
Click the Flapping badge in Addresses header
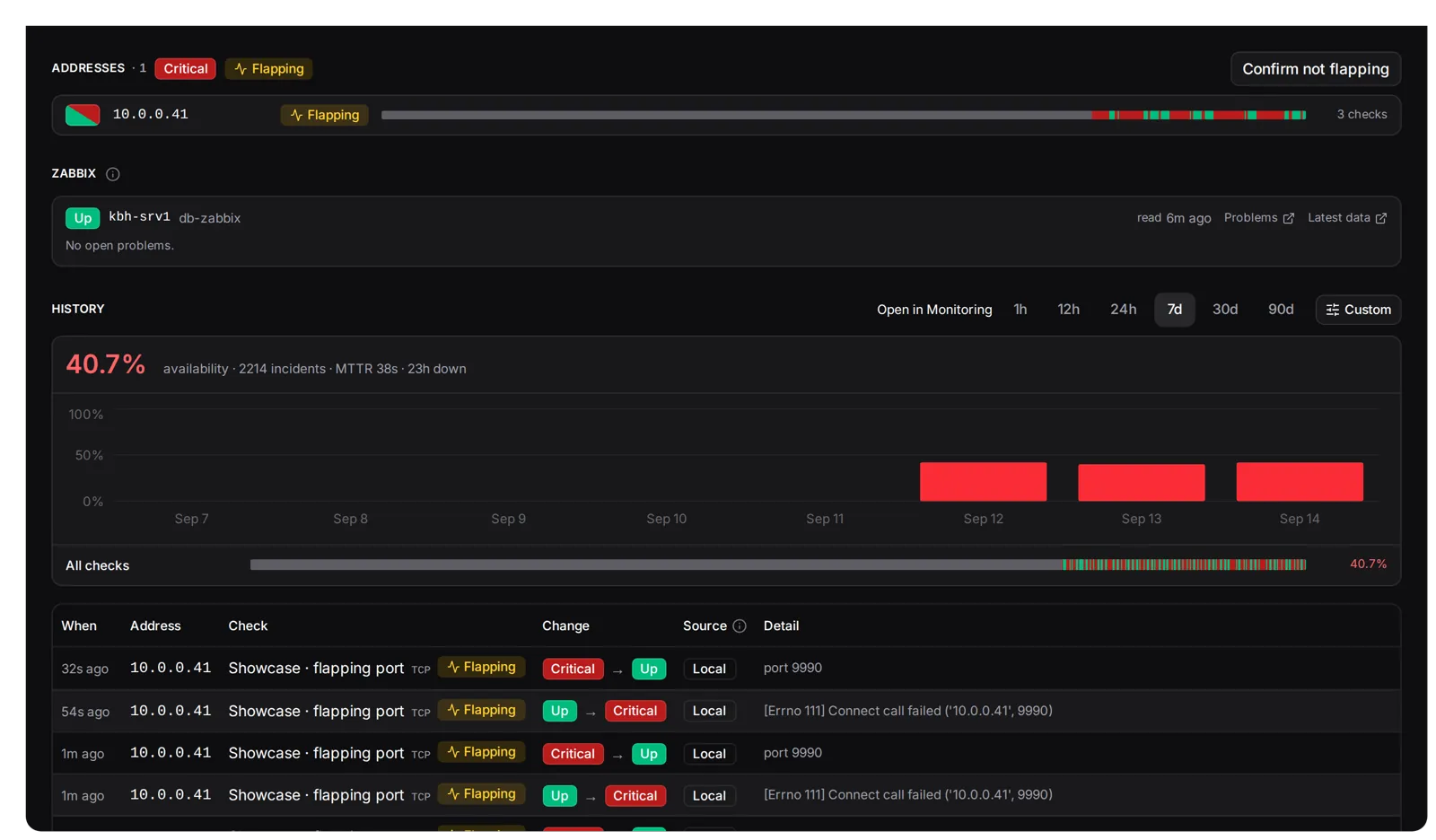268,69
